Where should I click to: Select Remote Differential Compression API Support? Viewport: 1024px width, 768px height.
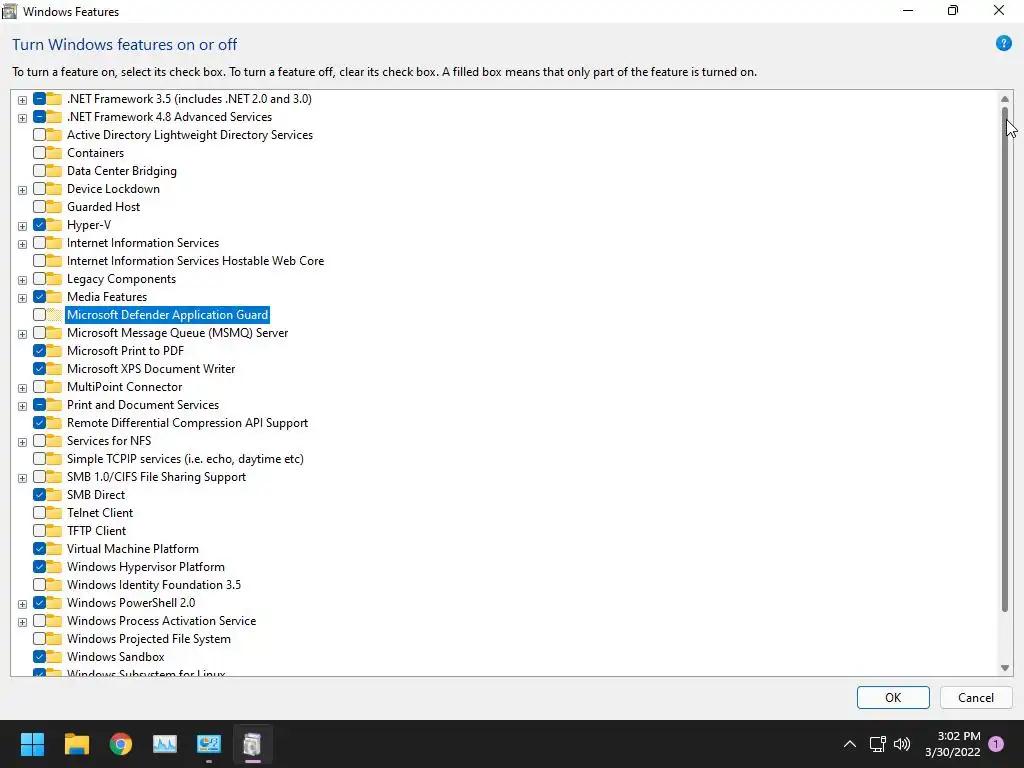tap(187, 423)
